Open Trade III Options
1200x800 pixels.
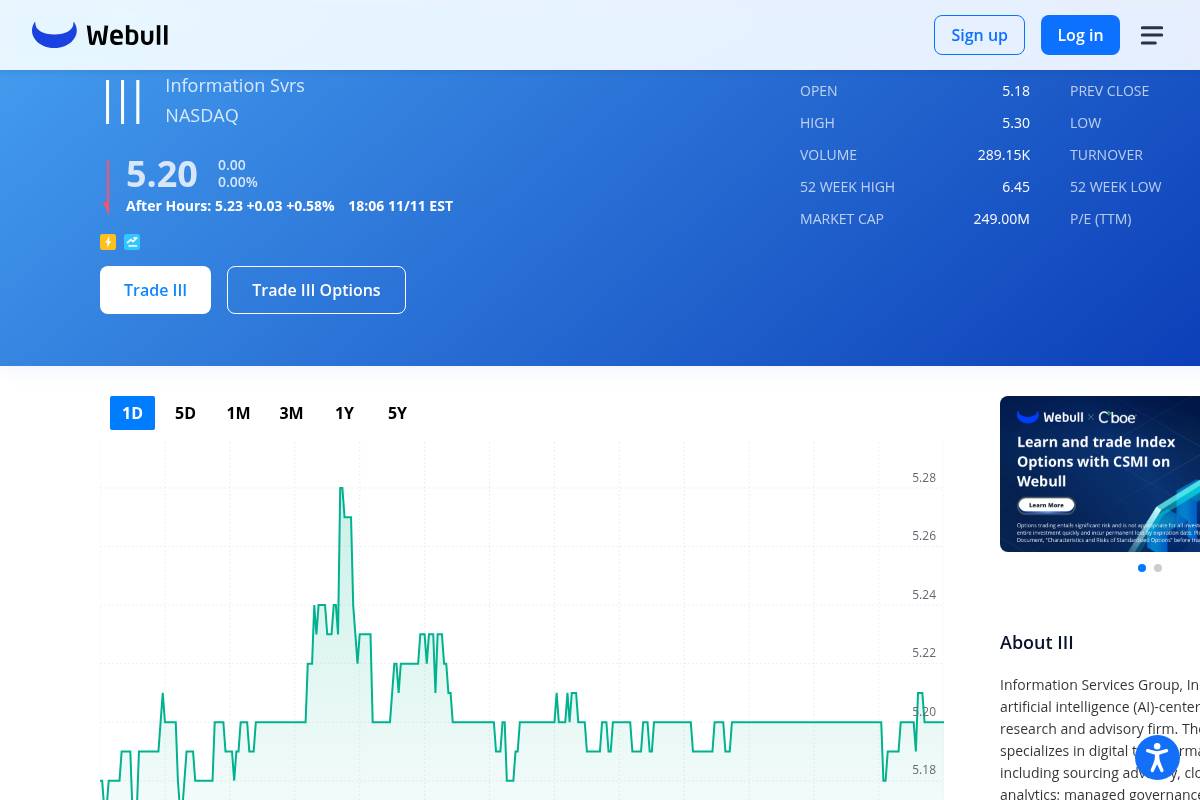pos(316,290)
